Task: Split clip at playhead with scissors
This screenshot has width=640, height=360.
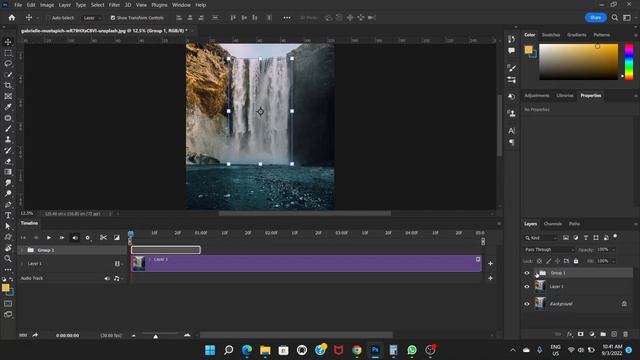Action: [103, 238]
